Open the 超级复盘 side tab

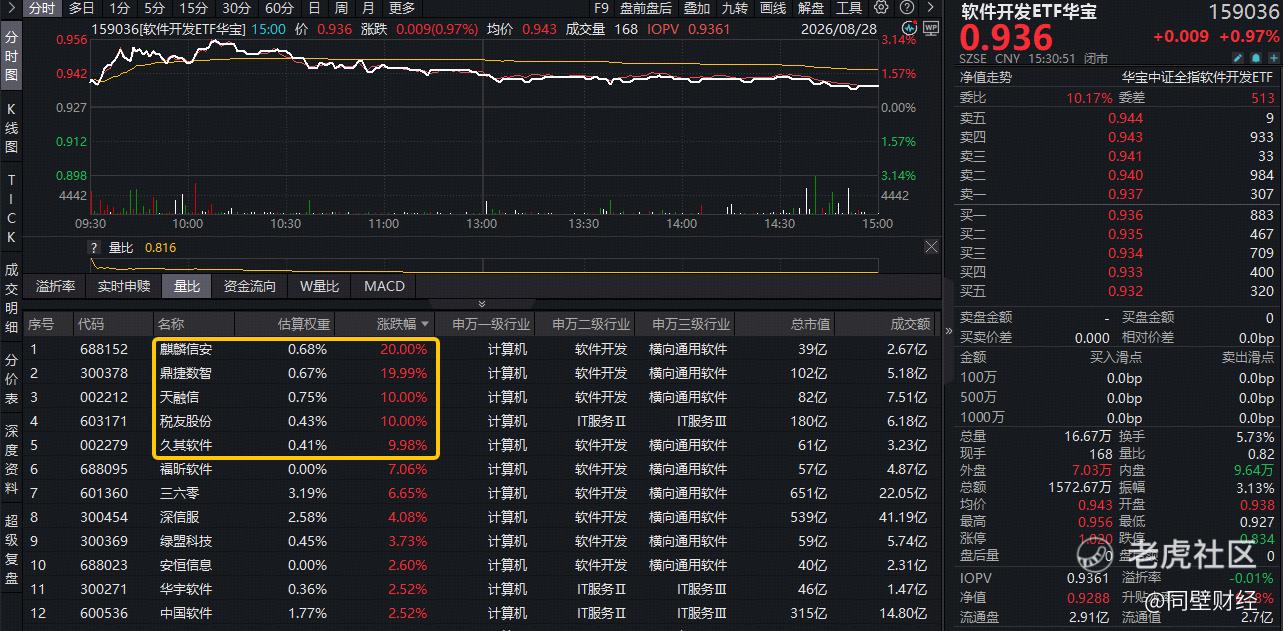point(11,549)
